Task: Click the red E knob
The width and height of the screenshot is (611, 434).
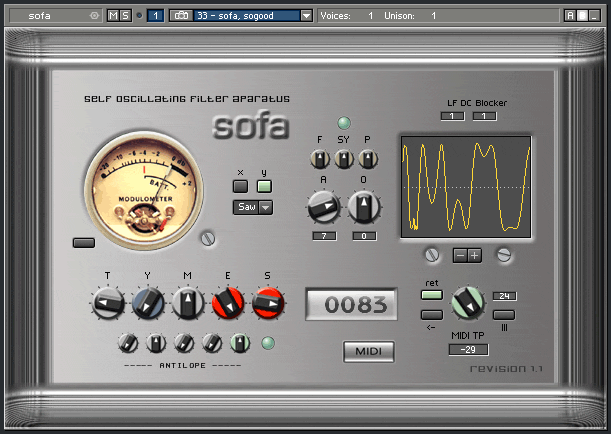Action: (228, 303)
